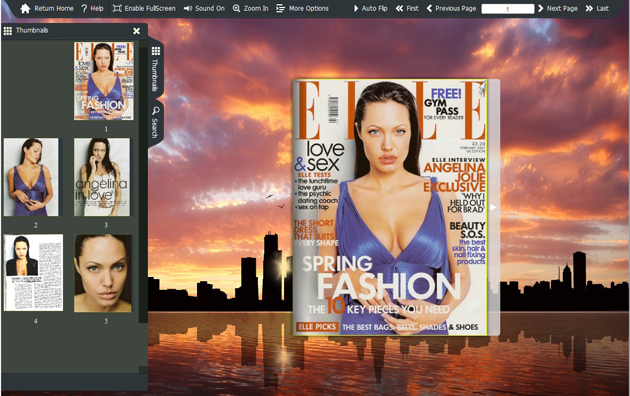Open thumbnail of page 4 article

(33, 273)
